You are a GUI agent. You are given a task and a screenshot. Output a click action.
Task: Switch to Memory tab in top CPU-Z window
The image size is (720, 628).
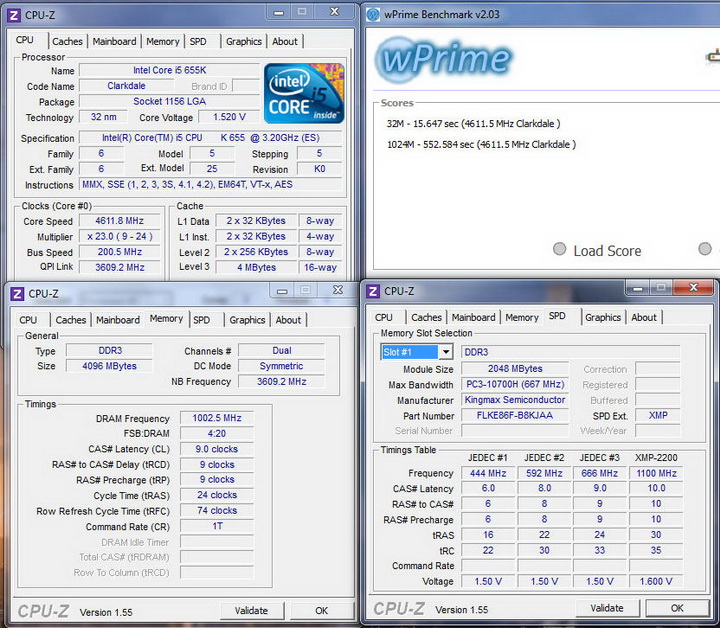[163, 41]
